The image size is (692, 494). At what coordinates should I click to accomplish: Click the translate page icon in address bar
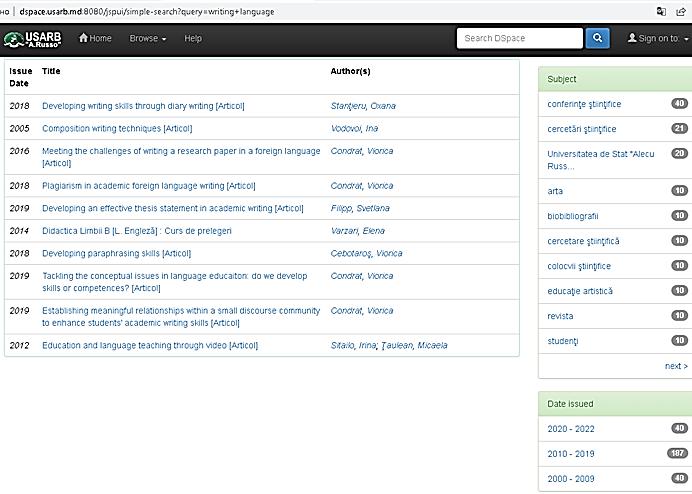(660, 10)
